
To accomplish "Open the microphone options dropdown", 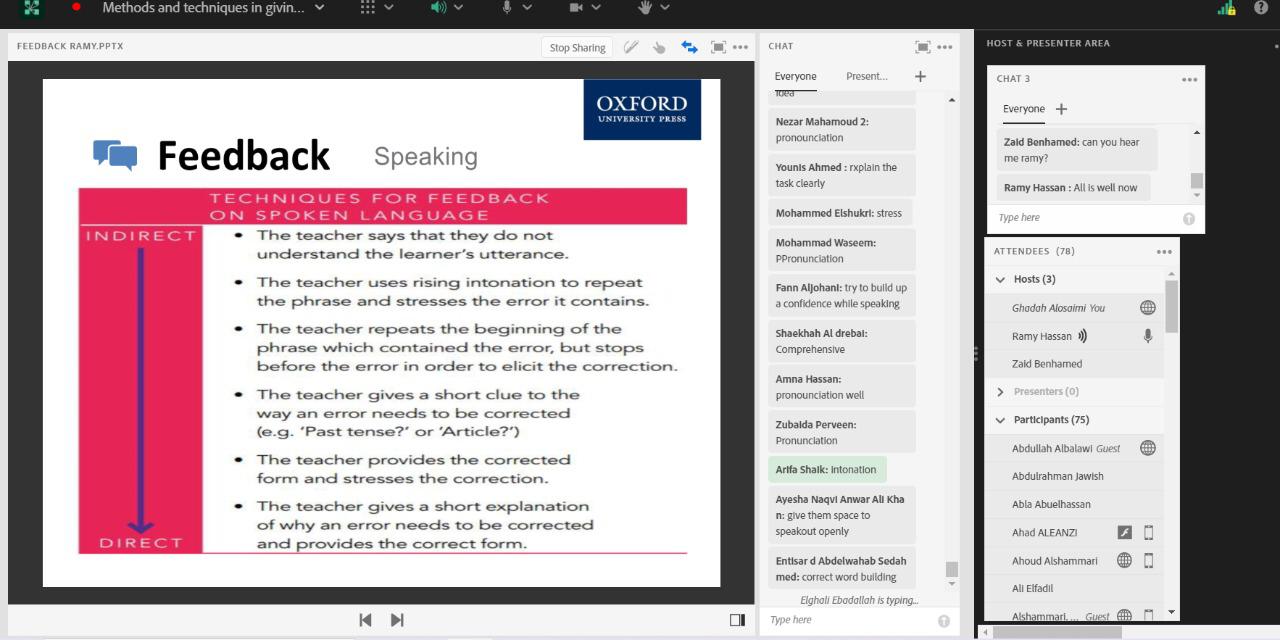I will (516, 8).
